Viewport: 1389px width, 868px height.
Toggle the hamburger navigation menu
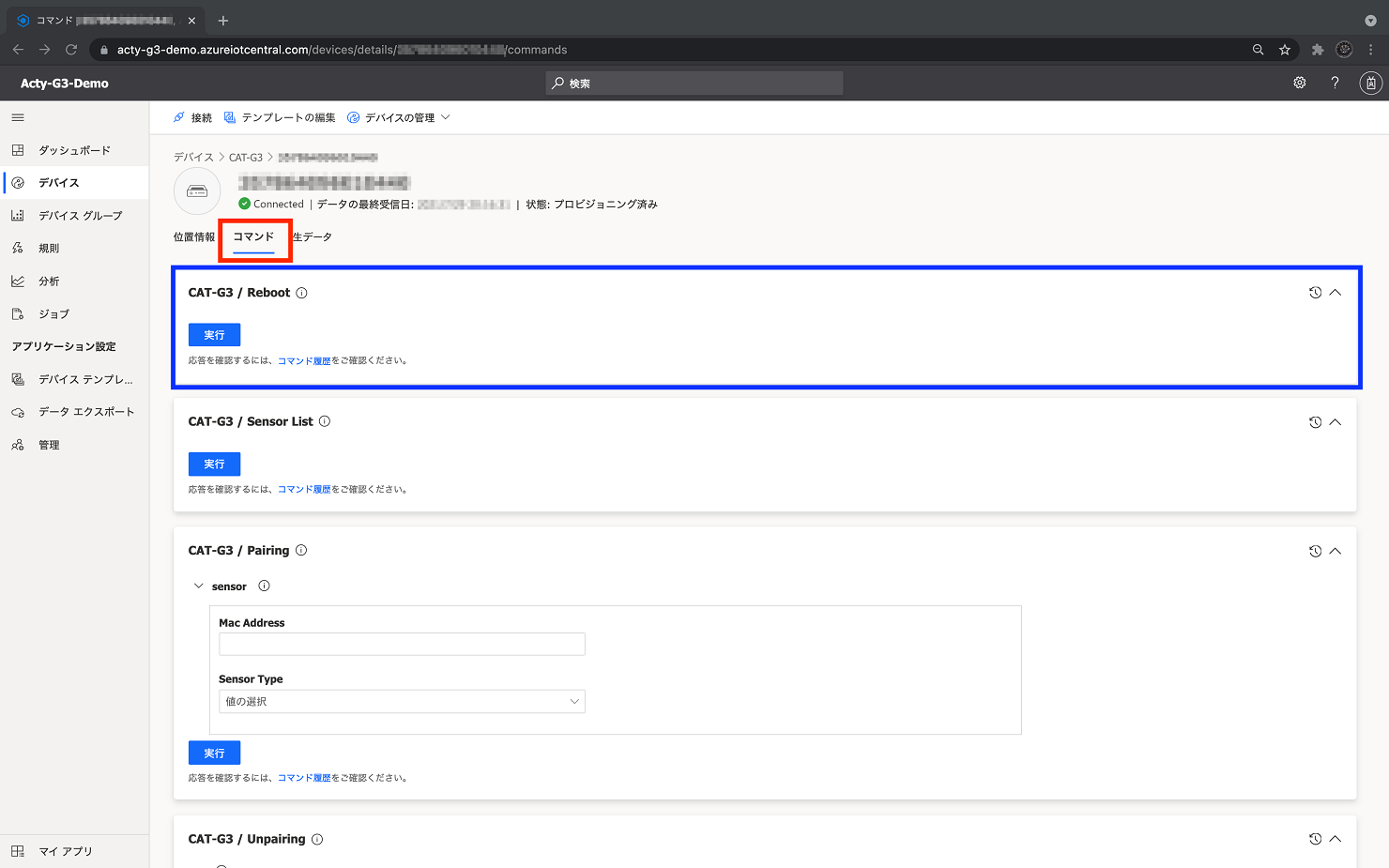[x=18, y=117]
